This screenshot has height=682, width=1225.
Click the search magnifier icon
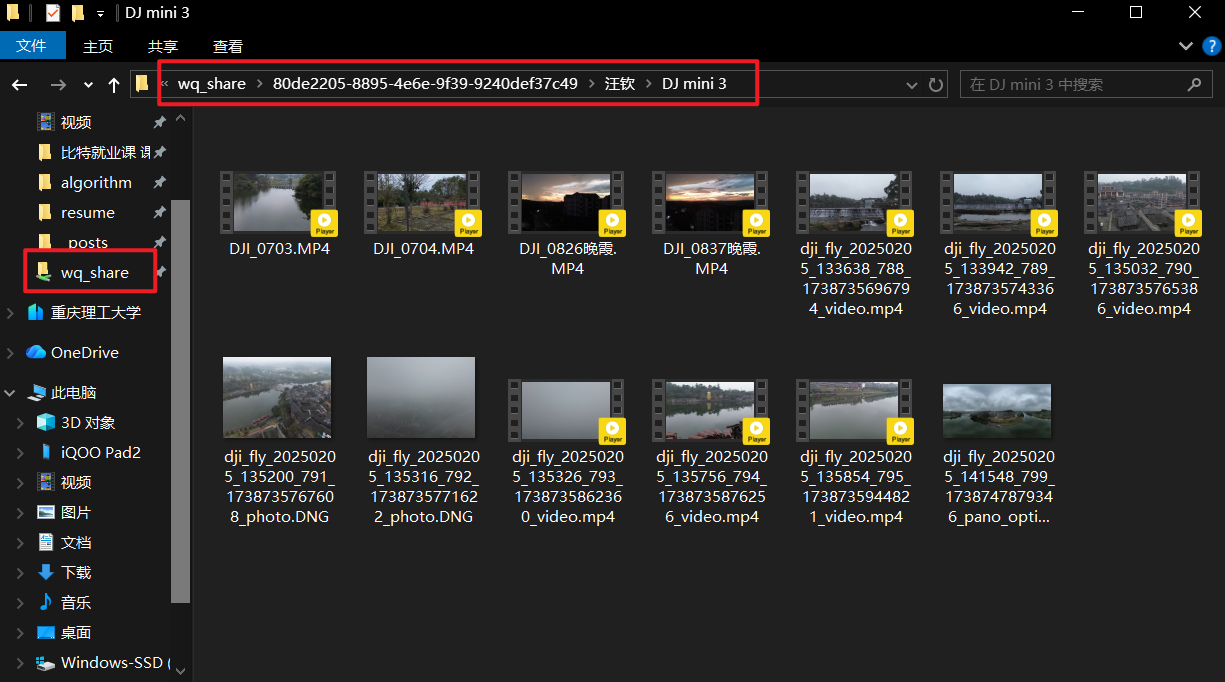click(x=1193, y=85)
